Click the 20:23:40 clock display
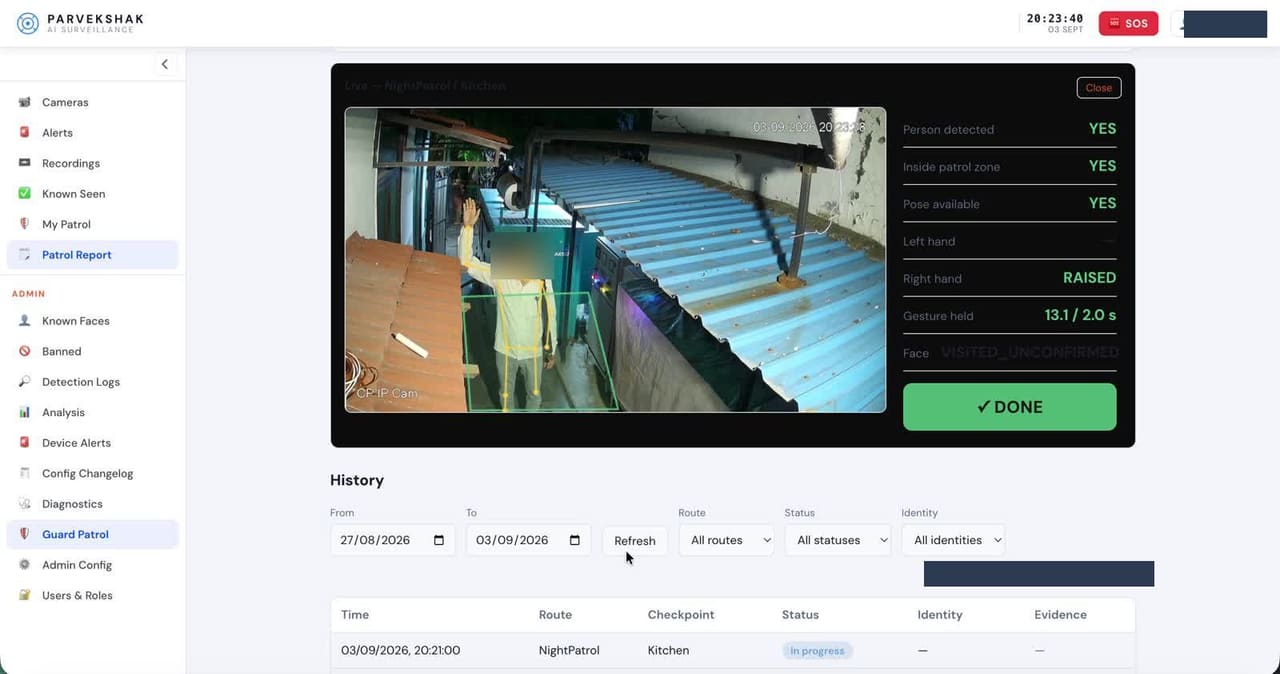 pos(1055,18)
